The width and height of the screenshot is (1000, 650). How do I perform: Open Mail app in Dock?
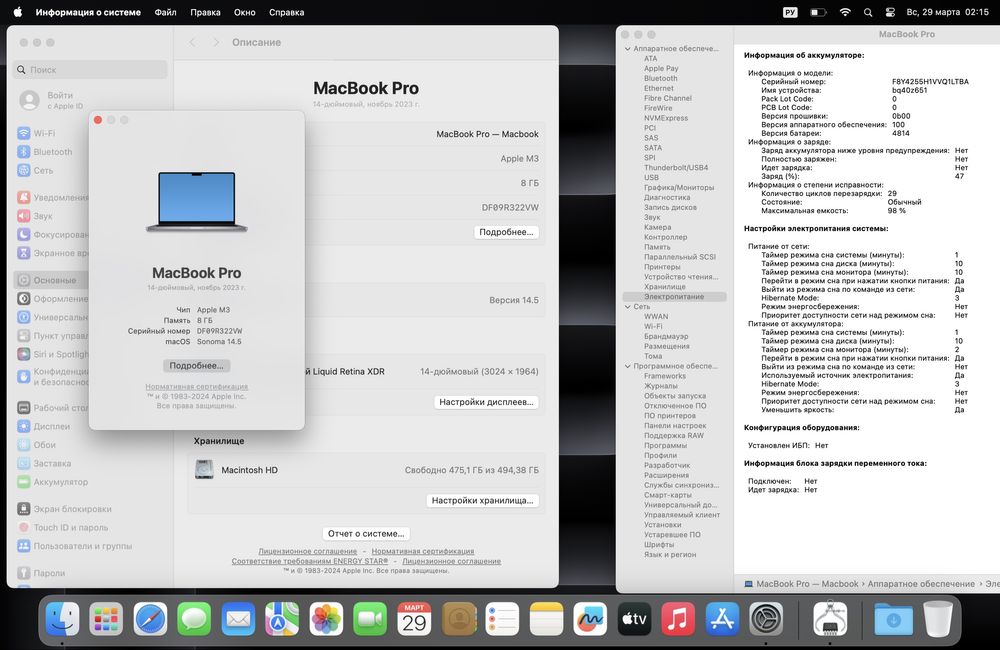pyautogui.click(x=238, y=619)
